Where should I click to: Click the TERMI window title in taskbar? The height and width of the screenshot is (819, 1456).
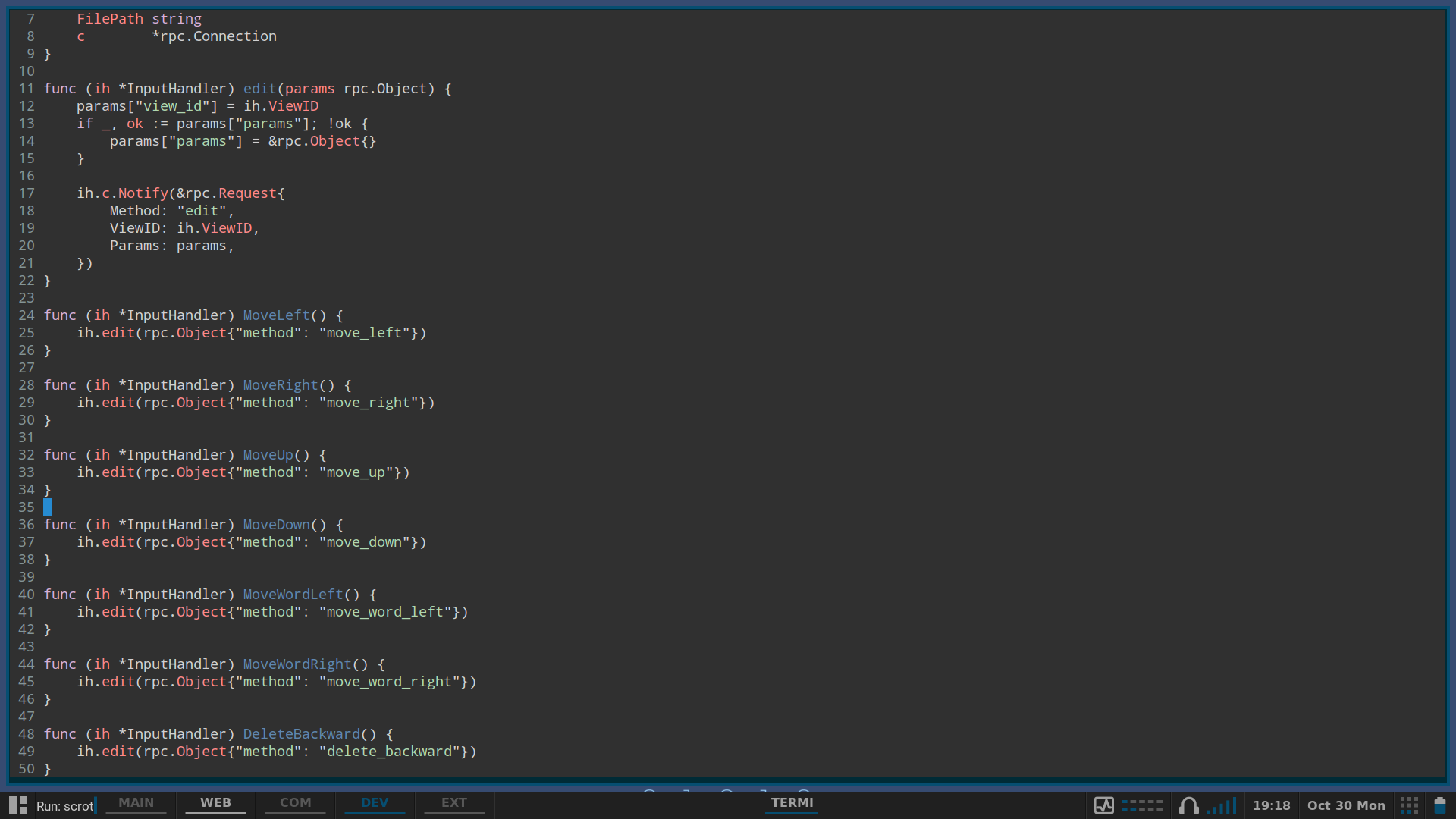[x=792, y=802]
